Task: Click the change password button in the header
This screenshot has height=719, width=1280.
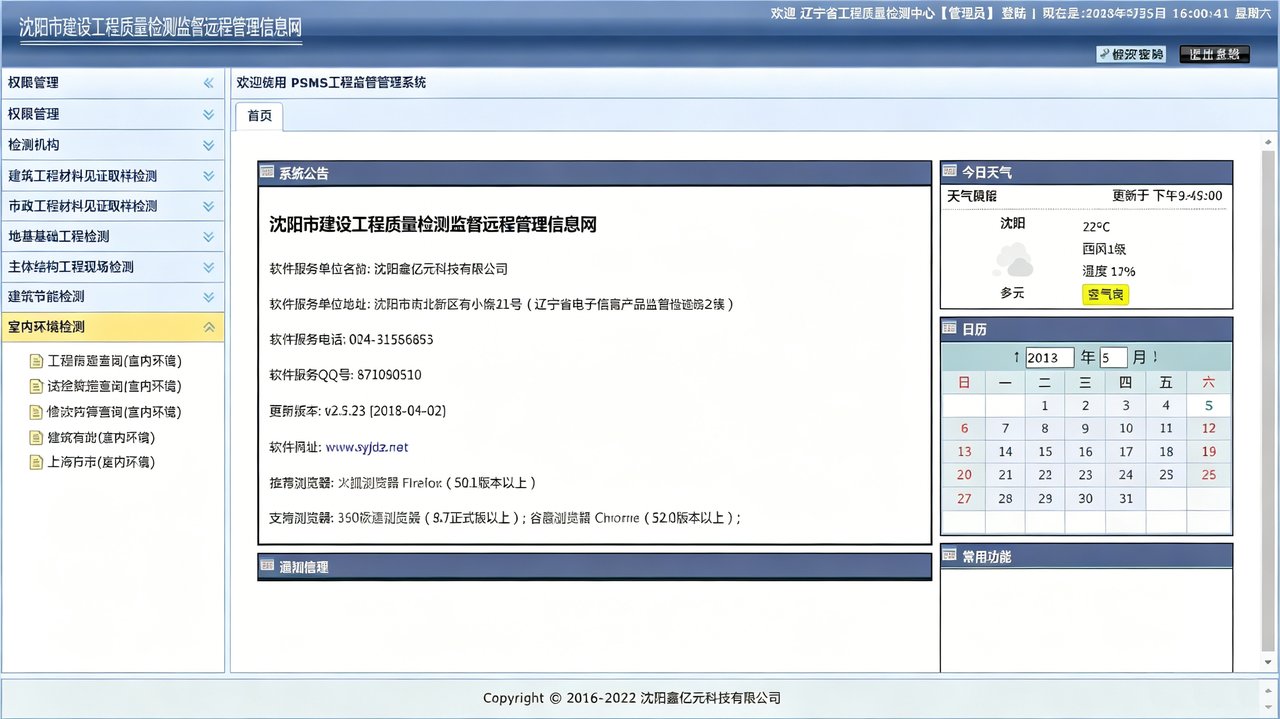Action: (x=1131, y=54)
